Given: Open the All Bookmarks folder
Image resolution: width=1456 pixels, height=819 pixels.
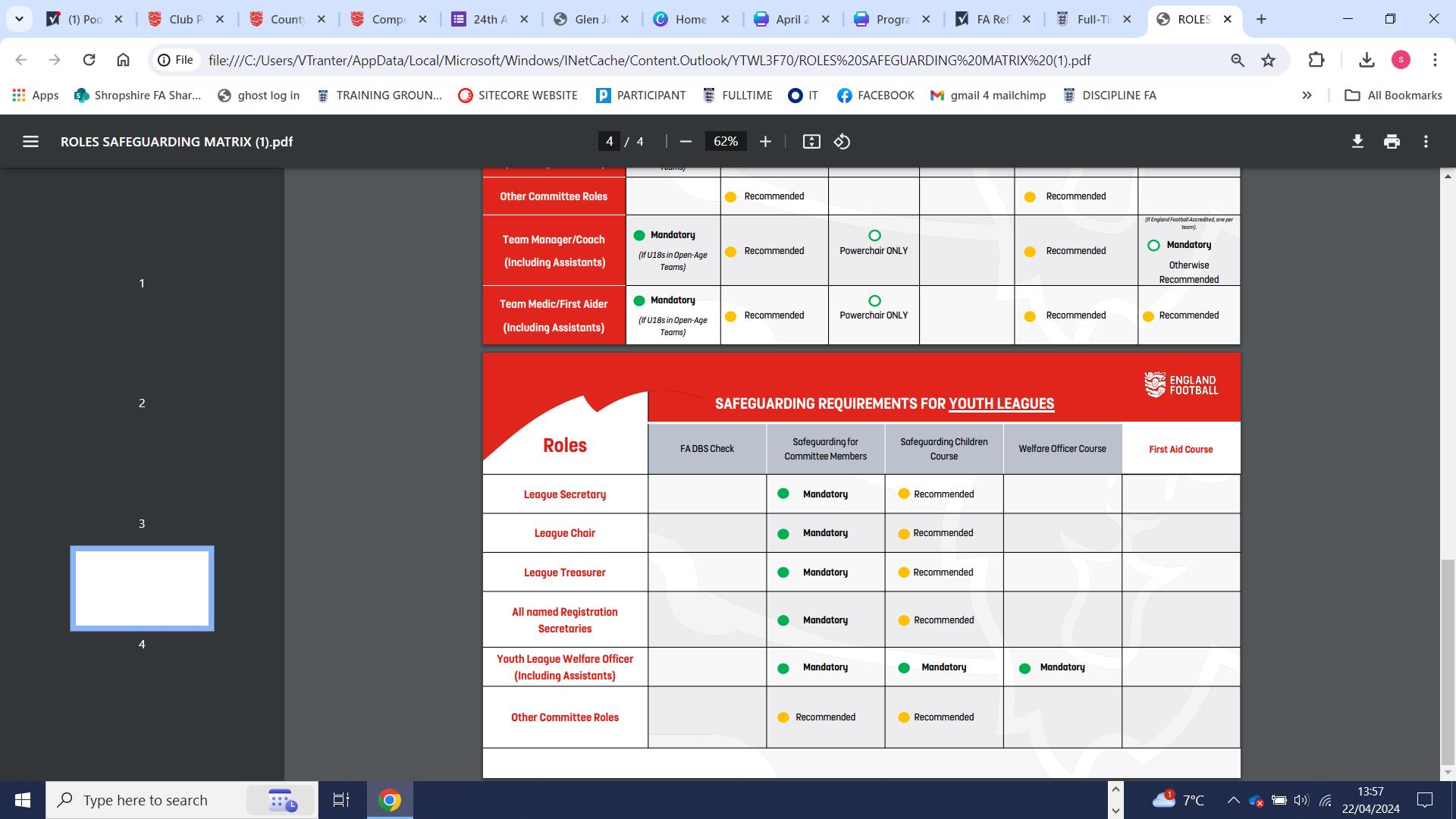Looking at the screenshot, I should pyautogui.click(x=1393, y=96).
